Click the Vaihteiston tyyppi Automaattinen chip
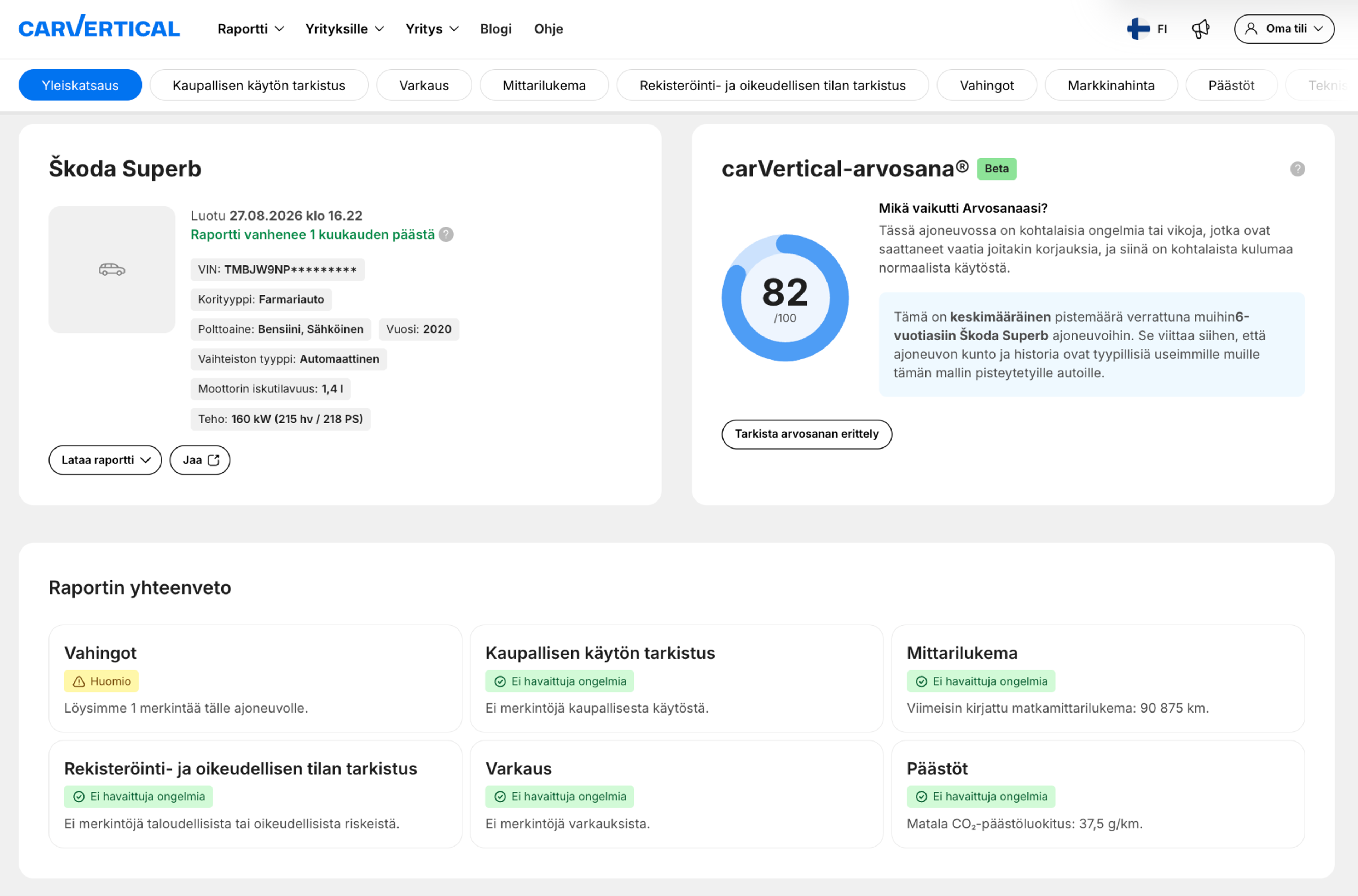The height and width of the screenshot is (896, 1358). (x=288, y=359)
